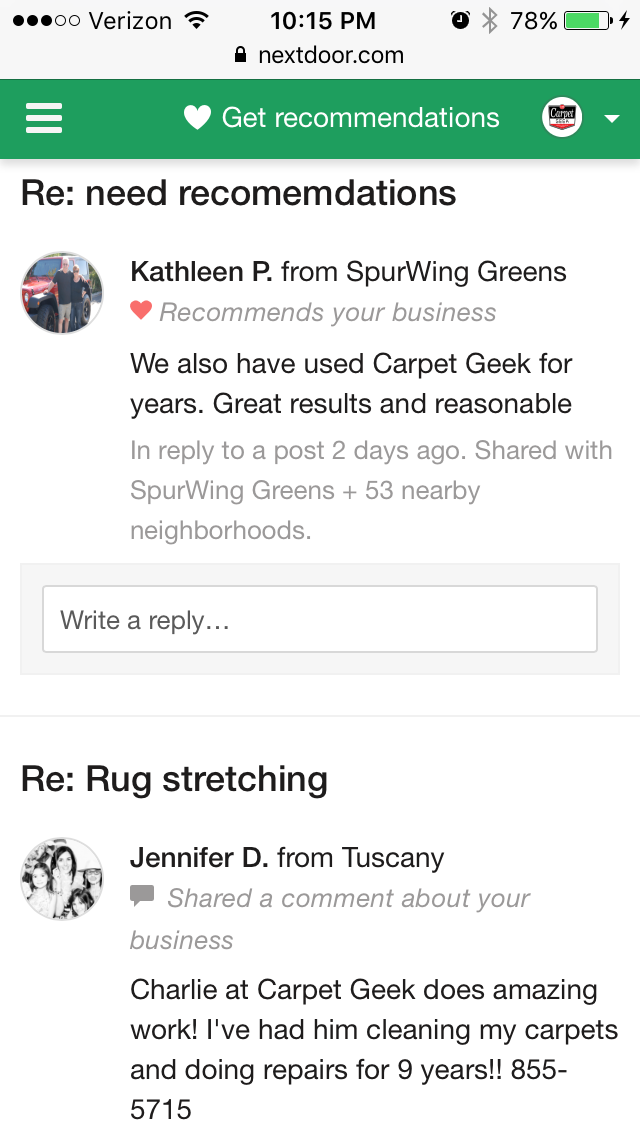Tap the alarm clock status icon

point(460,20)
